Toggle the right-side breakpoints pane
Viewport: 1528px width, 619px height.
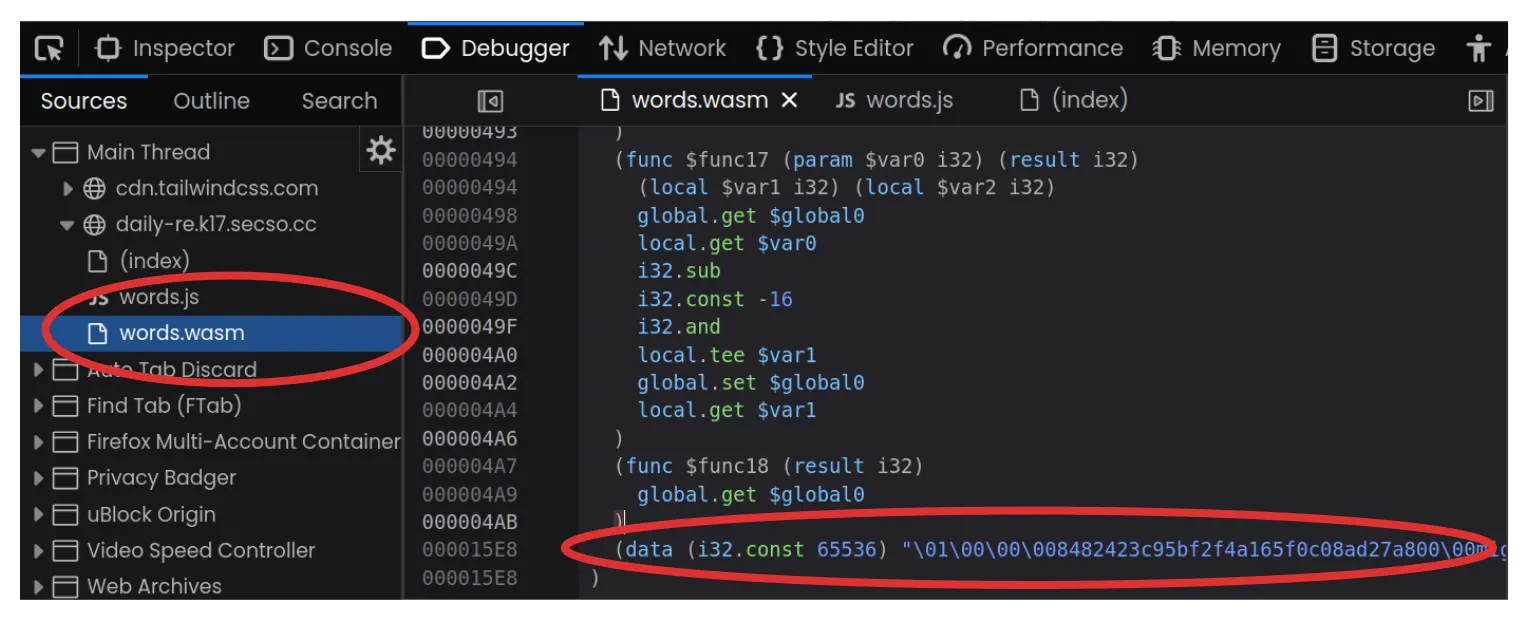[1480, 101]
